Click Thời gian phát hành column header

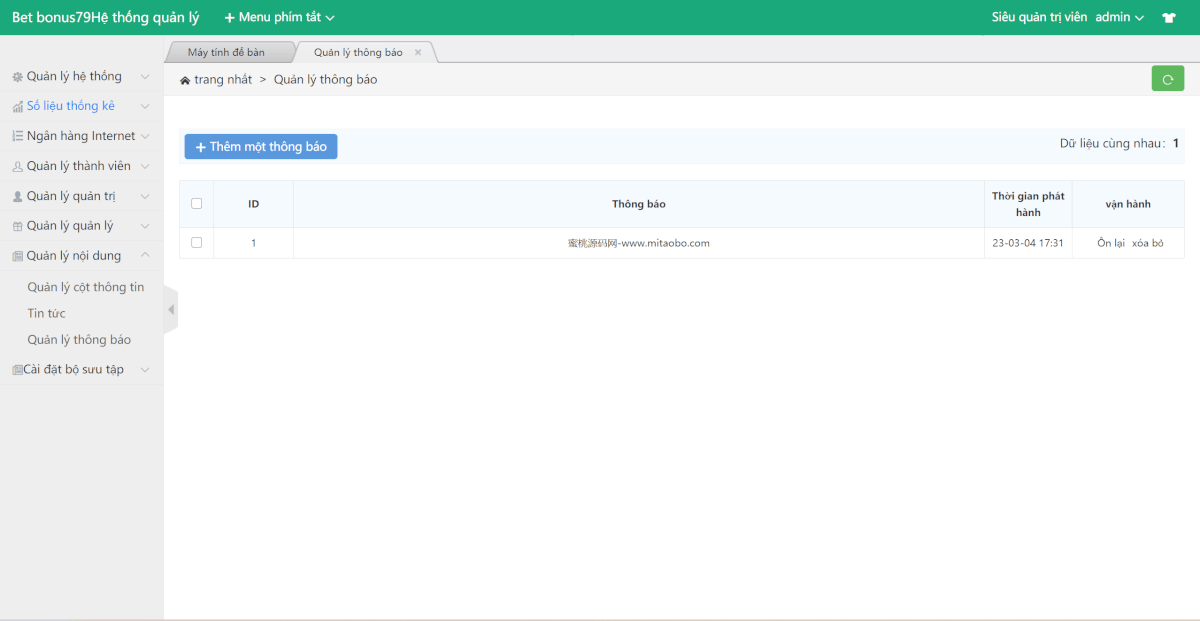[1028, 204]
